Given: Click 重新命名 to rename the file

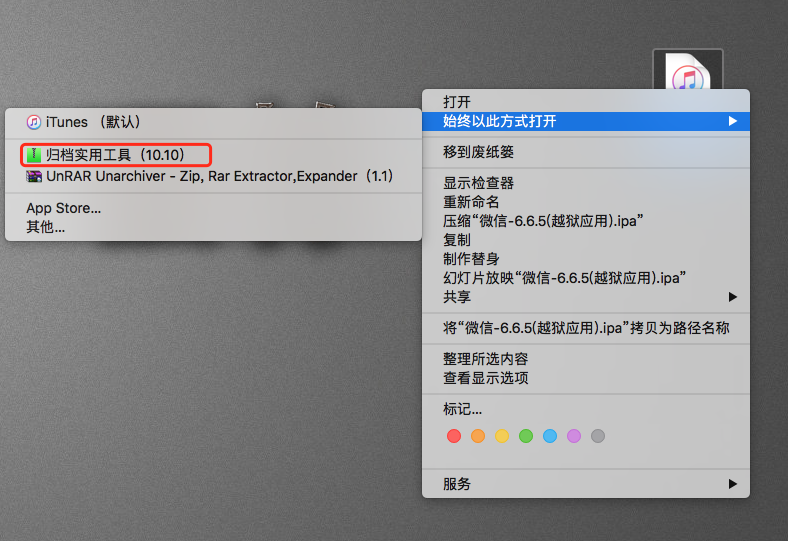Looking at the screenshot, I should (586, 202).
